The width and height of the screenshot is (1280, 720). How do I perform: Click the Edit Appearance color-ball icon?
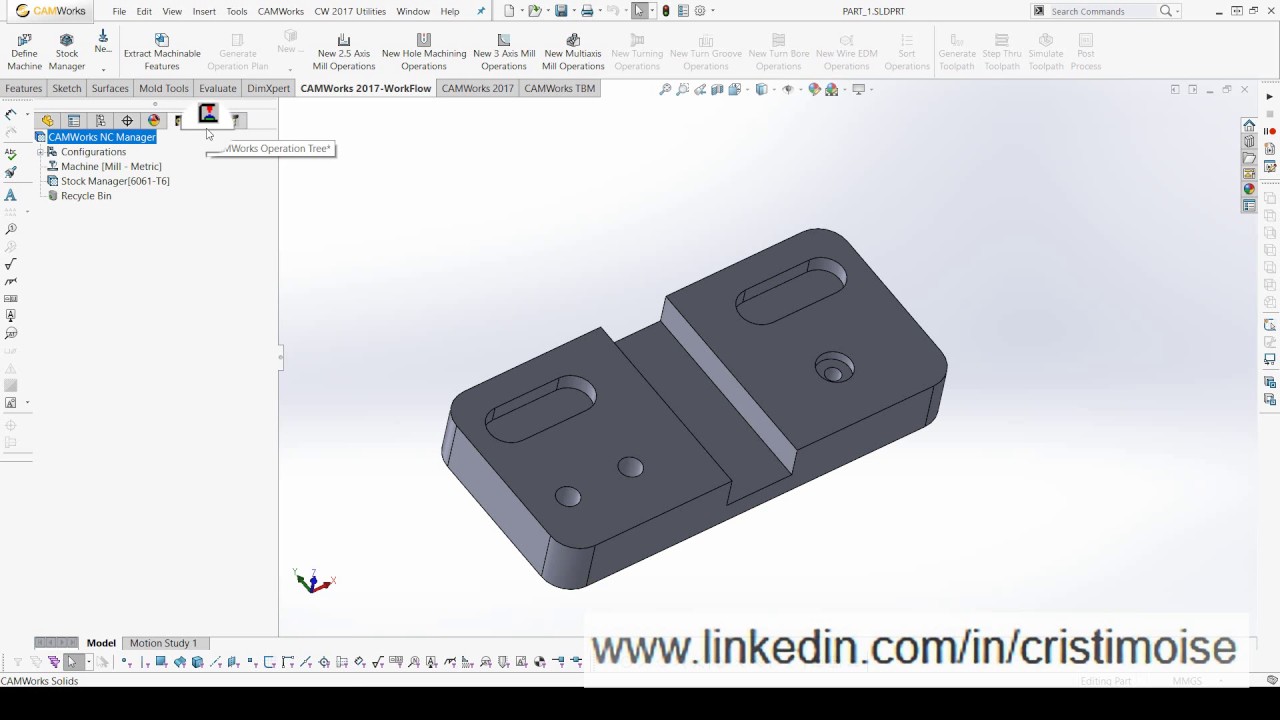click(x=814, y=90)
